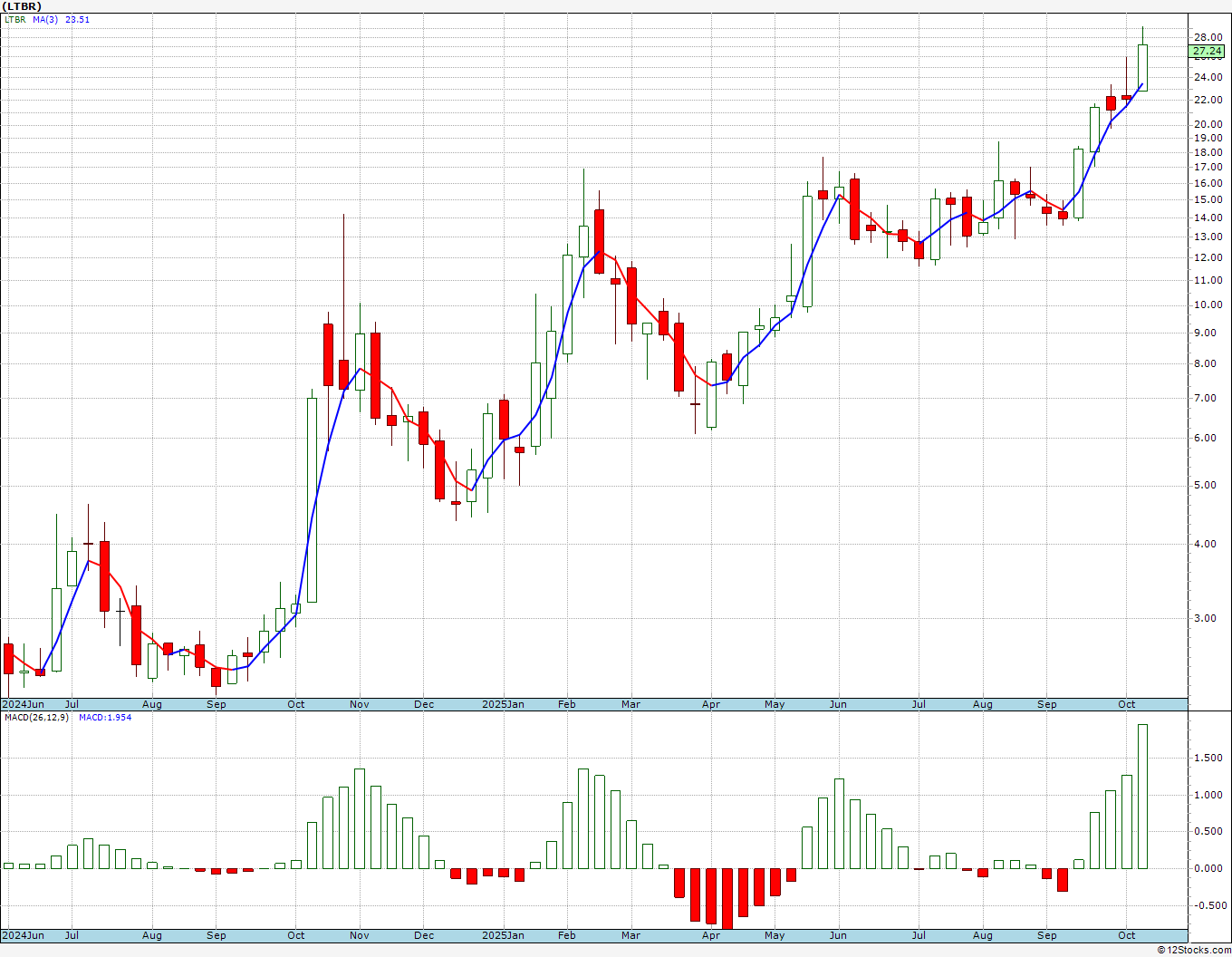Click 2025Jan on the MACD panel date axis
This screenshot has height=957, width=1232.
(503, 935)
